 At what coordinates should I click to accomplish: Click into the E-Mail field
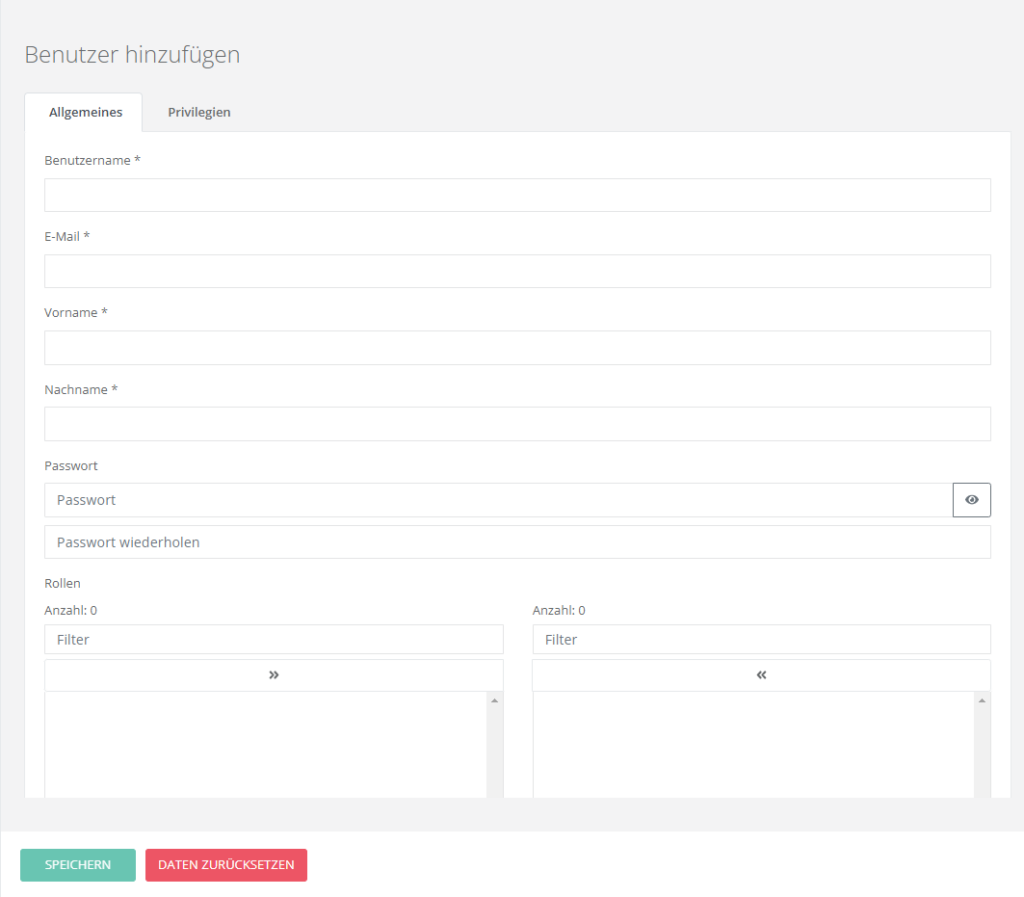[x=517, y=271]
